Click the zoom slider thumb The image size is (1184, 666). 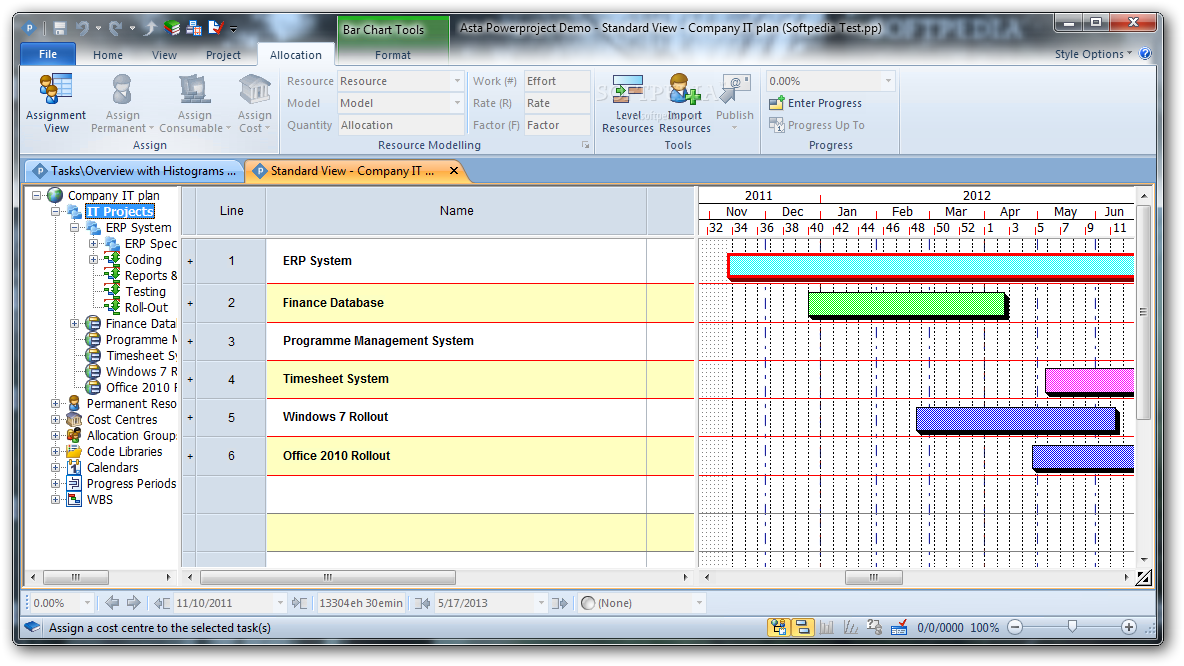tap(1071, 626)
